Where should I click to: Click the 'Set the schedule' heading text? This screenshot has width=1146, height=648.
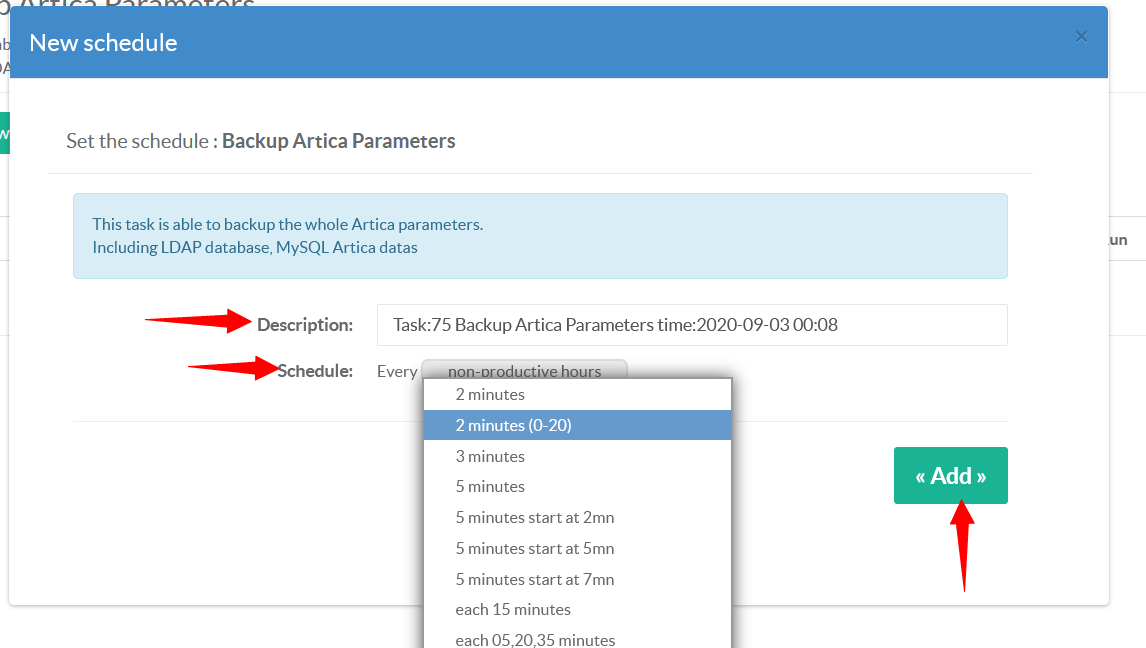point(261,141)
